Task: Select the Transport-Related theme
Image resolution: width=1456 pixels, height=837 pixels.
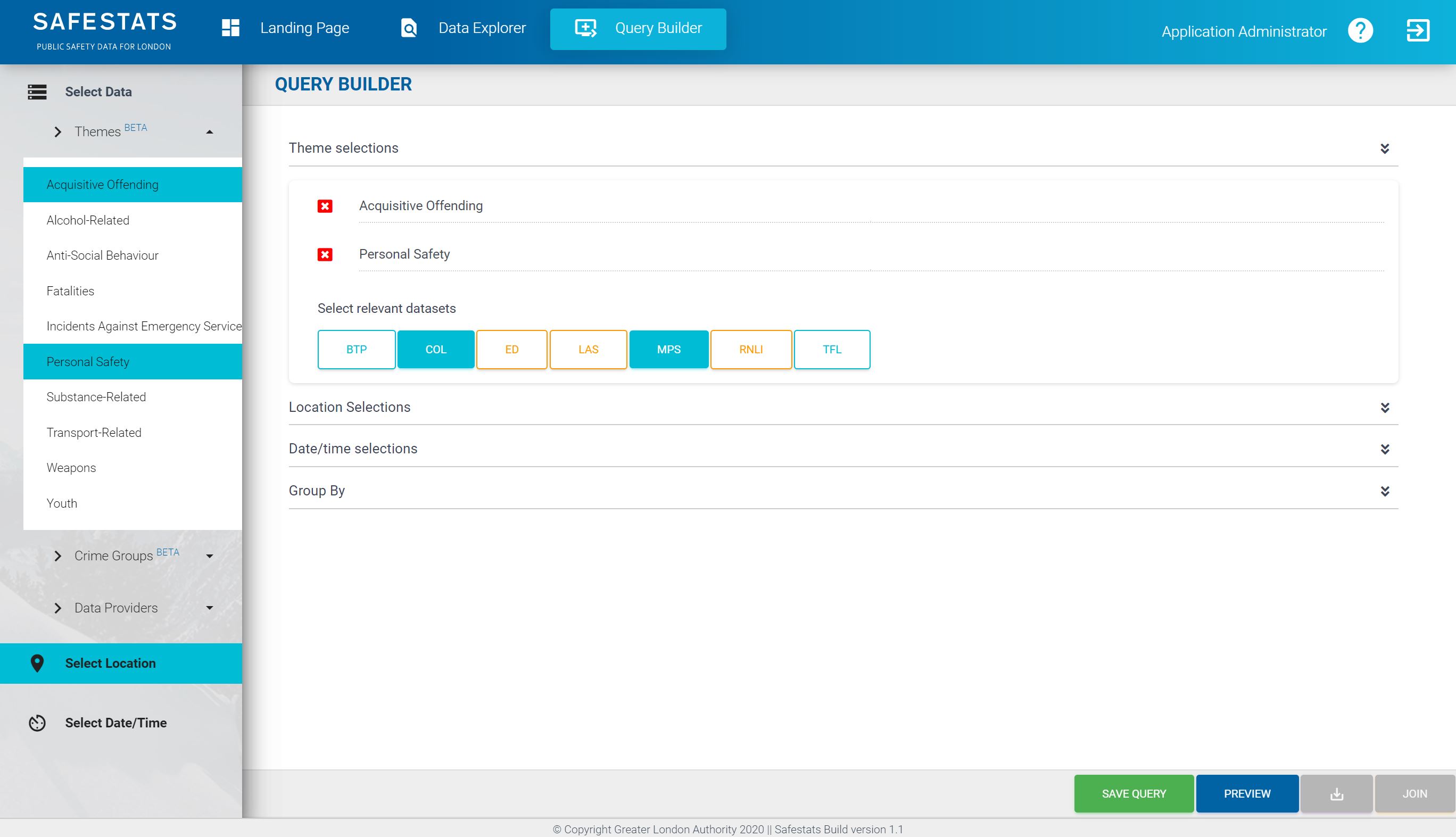Action: (x=132, y=432)
